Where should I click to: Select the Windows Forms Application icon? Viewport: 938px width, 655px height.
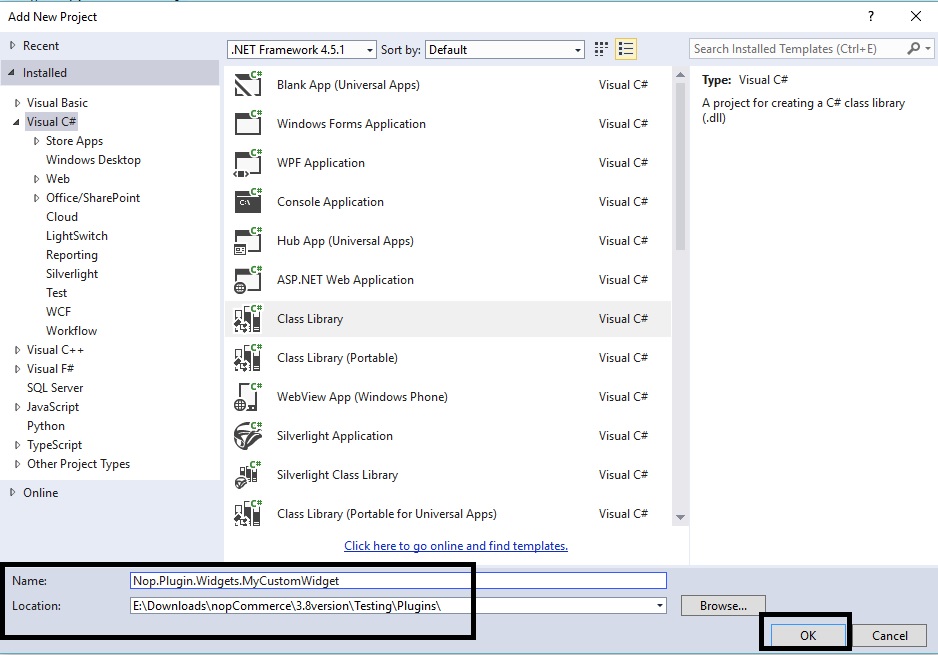[247, 124]
